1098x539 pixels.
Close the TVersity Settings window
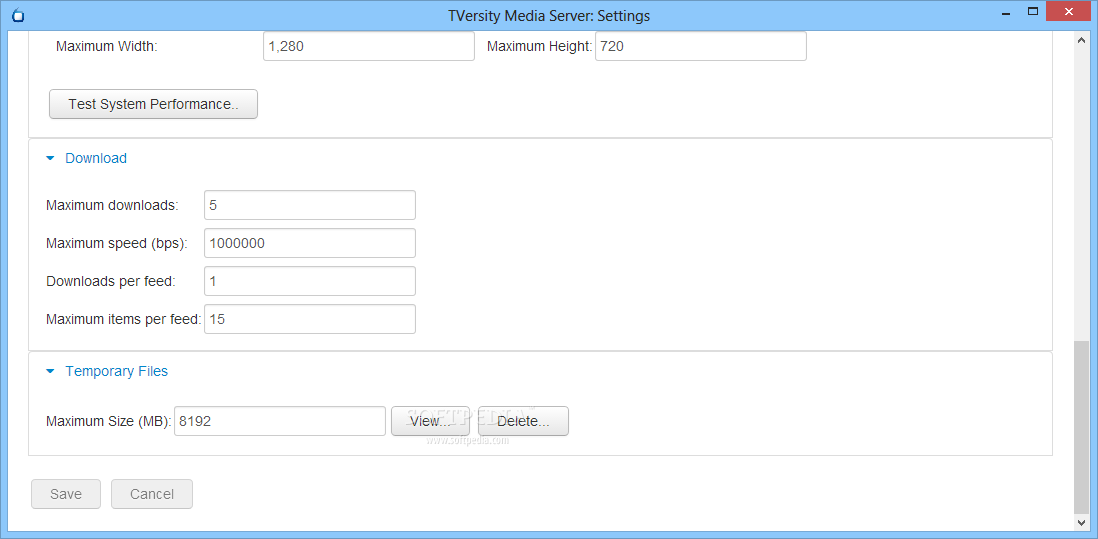[1069, 12]
